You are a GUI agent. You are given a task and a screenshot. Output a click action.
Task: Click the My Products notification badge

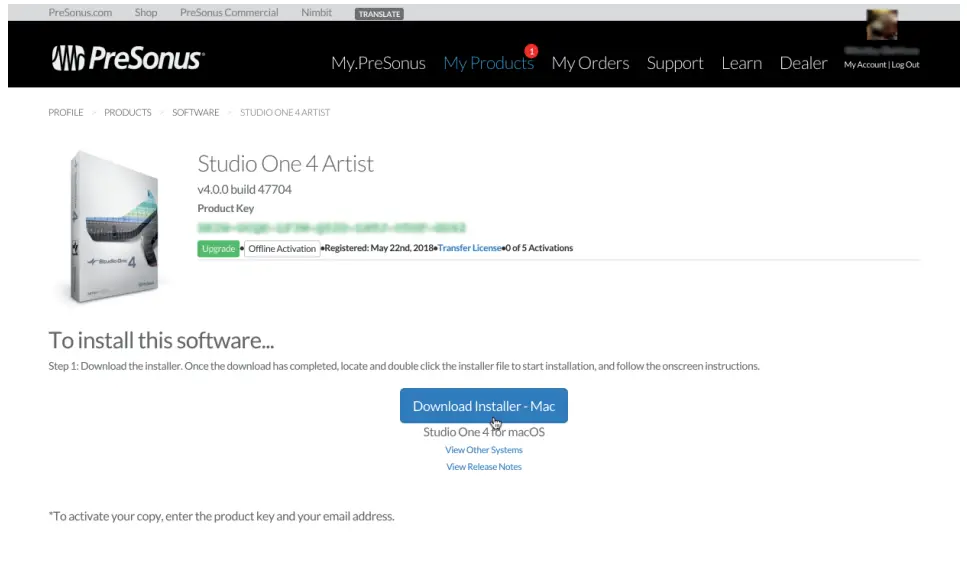(531, 51)
